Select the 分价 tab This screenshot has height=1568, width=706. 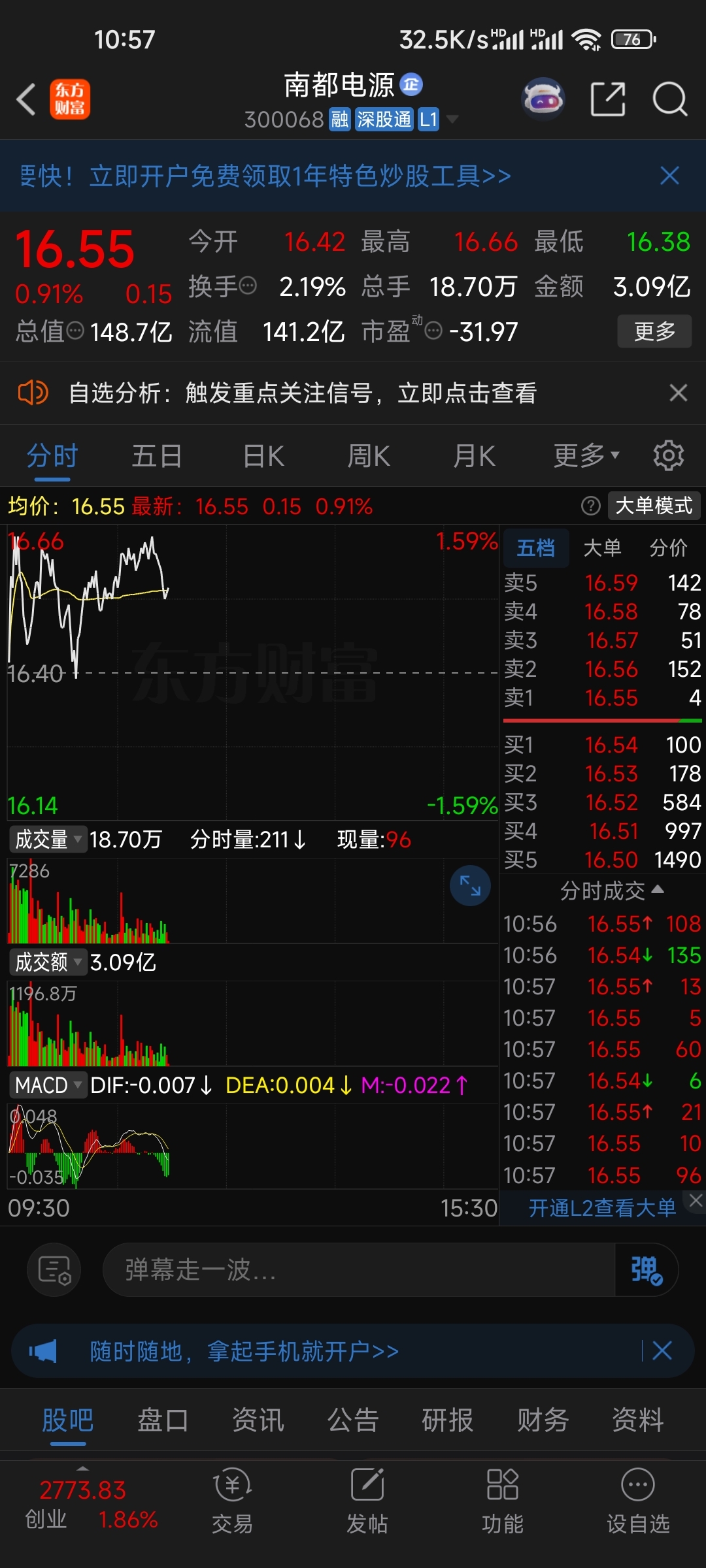[669, 547]
